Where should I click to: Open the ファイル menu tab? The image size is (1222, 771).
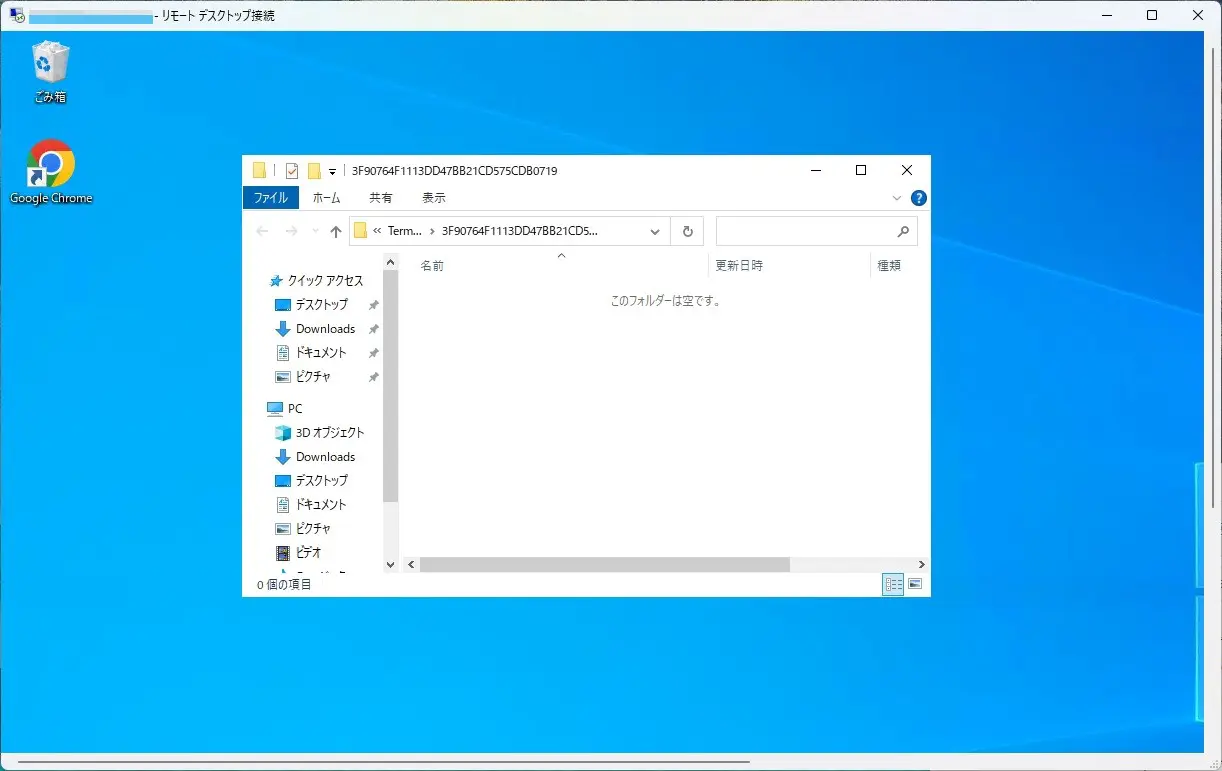[270, 198]
